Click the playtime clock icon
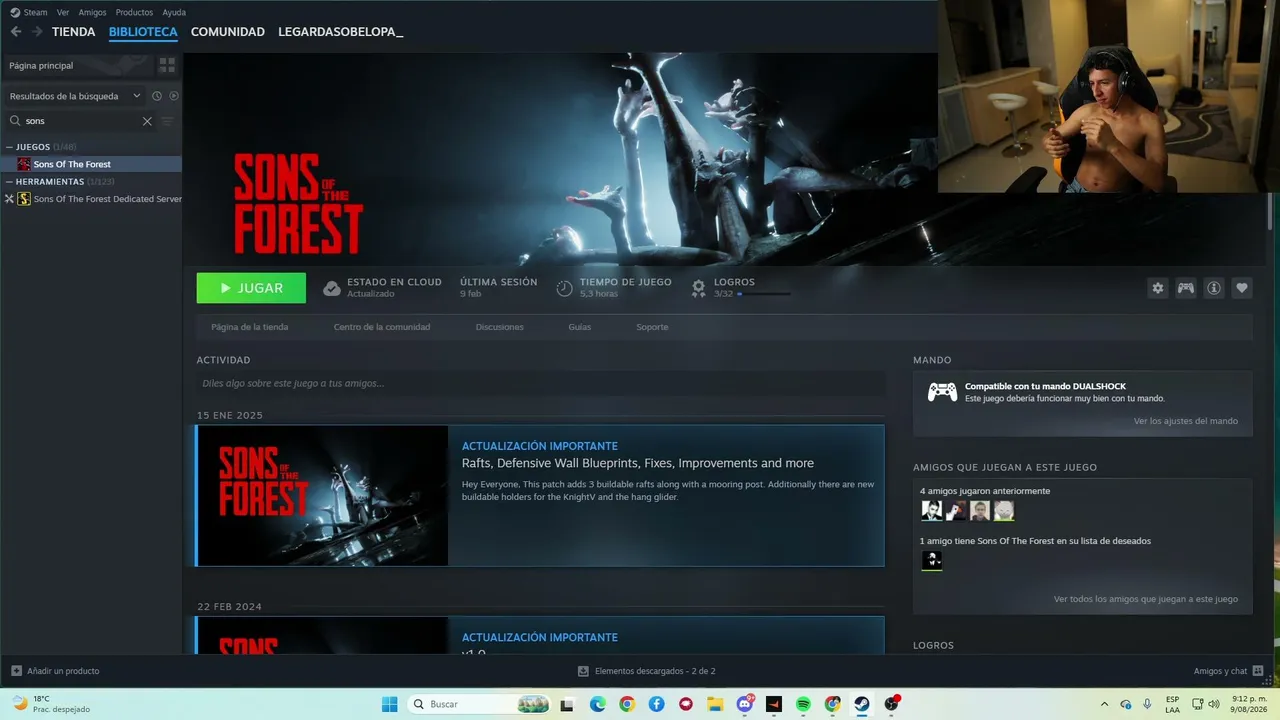Viewport: 1280px width, 720px height. [x=565, y=288]
